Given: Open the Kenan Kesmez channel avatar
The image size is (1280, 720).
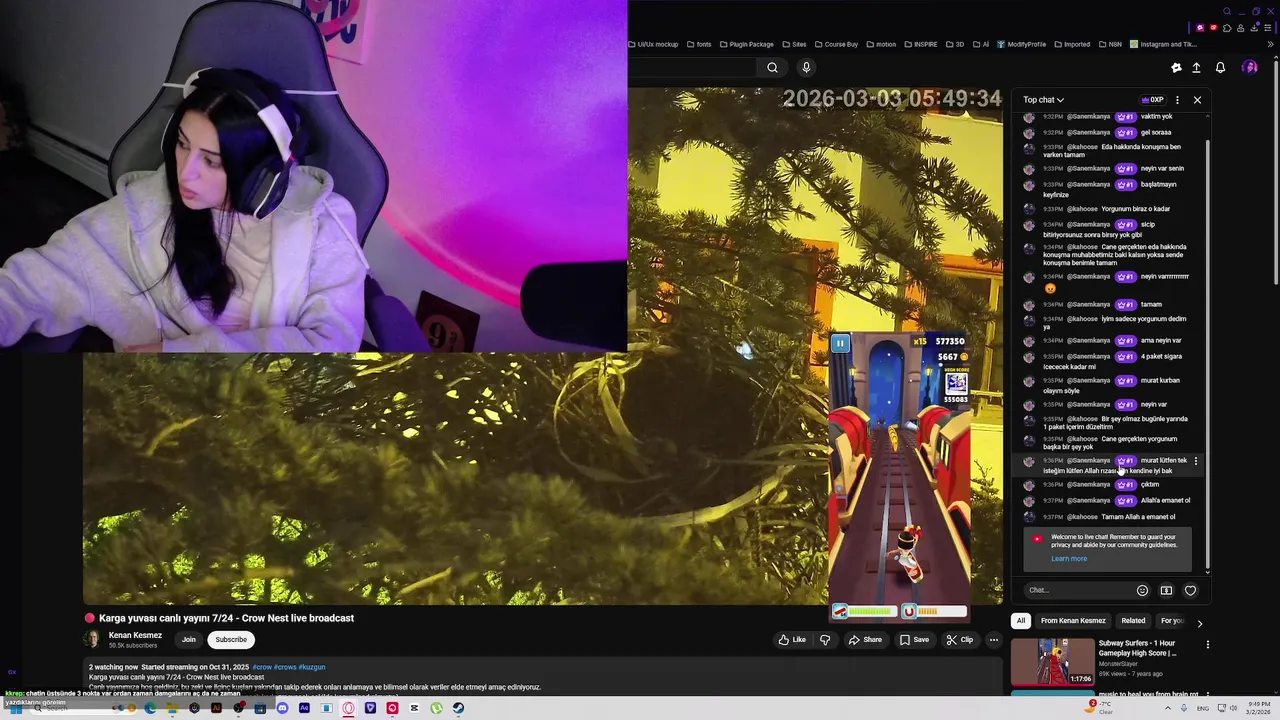Looking at the screenshot, I should coord(93,639).
